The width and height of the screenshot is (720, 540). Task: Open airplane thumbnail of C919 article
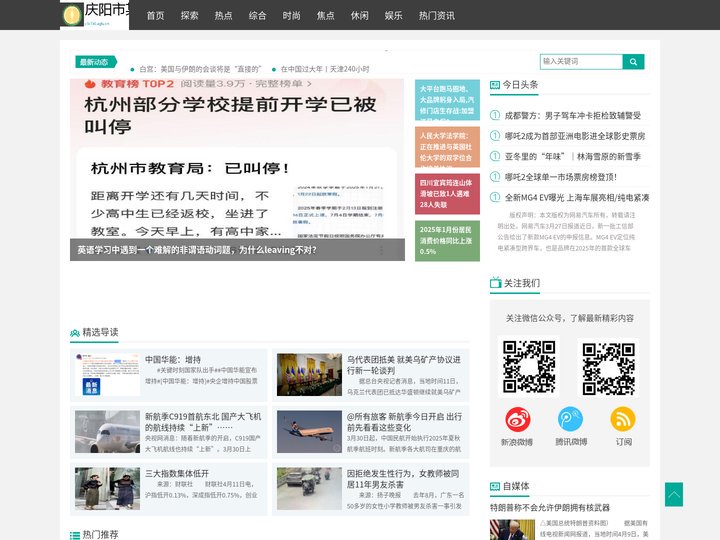(x=107, y=432)
